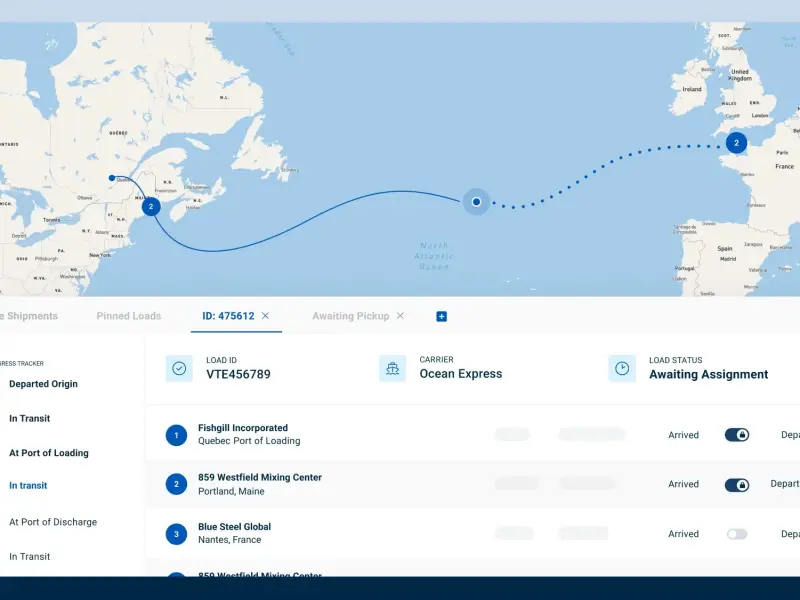Click the ship position marker in the Atlantic

(476, 202)
